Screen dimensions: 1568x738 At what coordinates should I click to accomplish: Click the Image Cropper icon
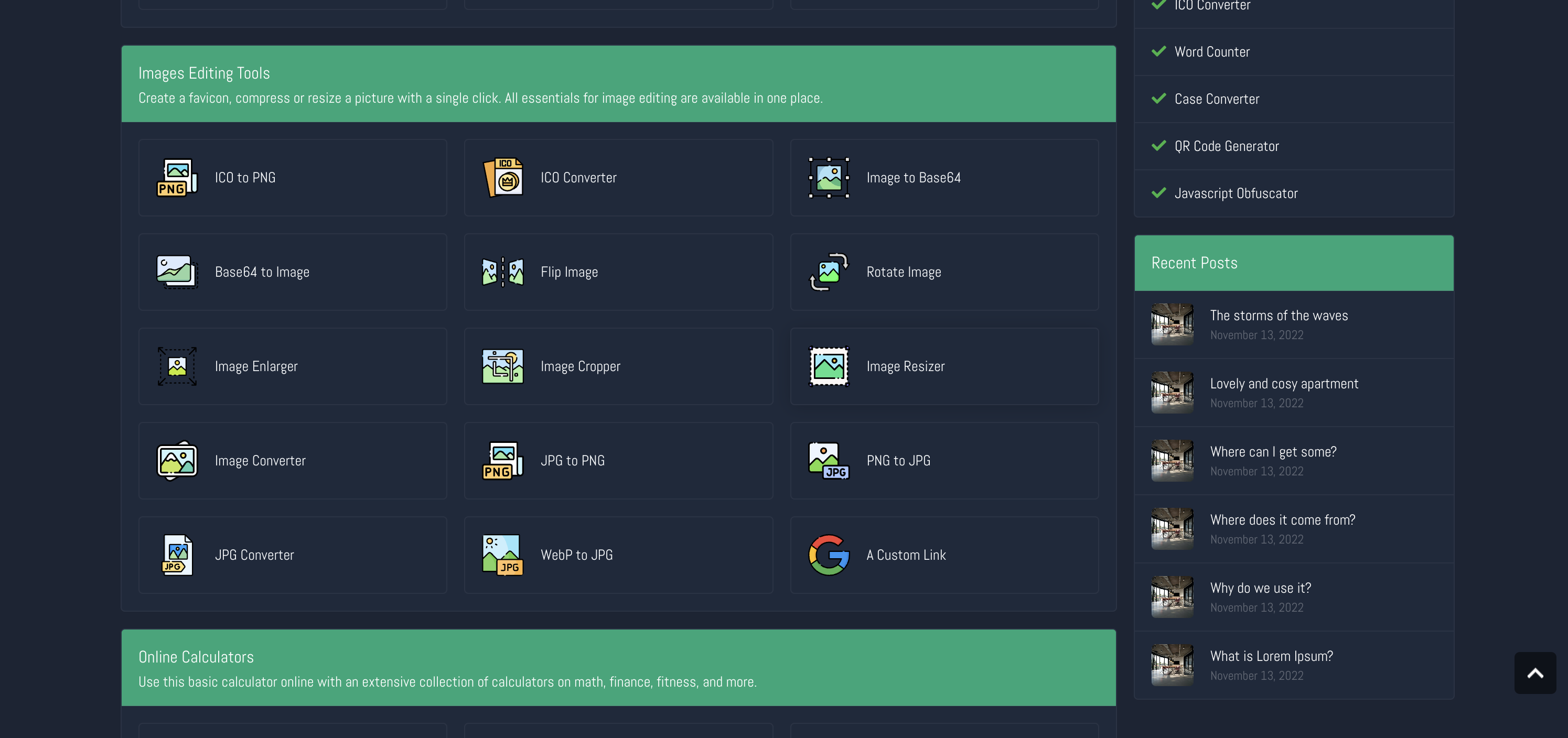[503, 366]
